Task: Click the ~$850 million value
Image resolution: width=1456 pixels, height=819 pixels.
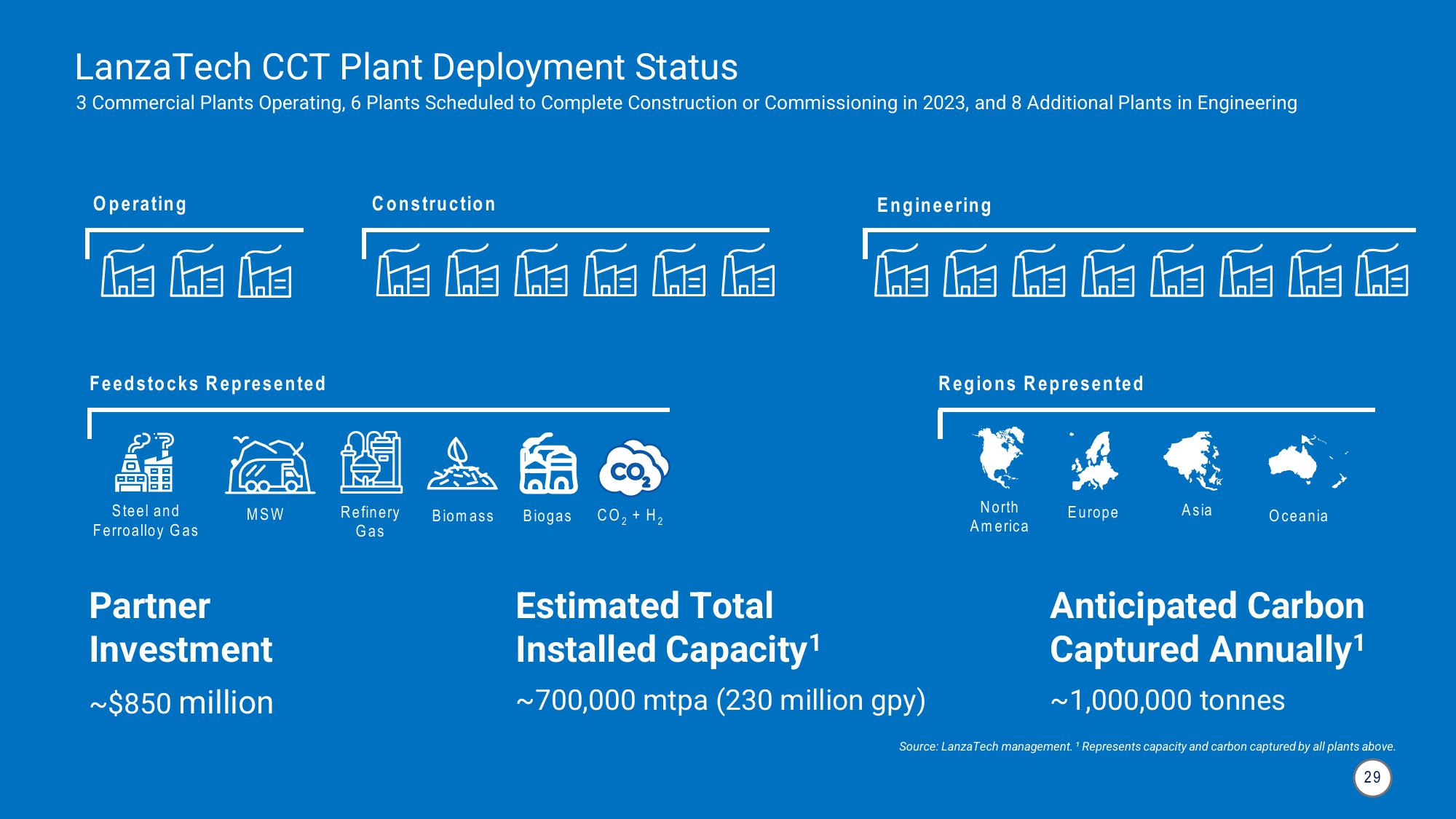Action: [x=181, y=703]
